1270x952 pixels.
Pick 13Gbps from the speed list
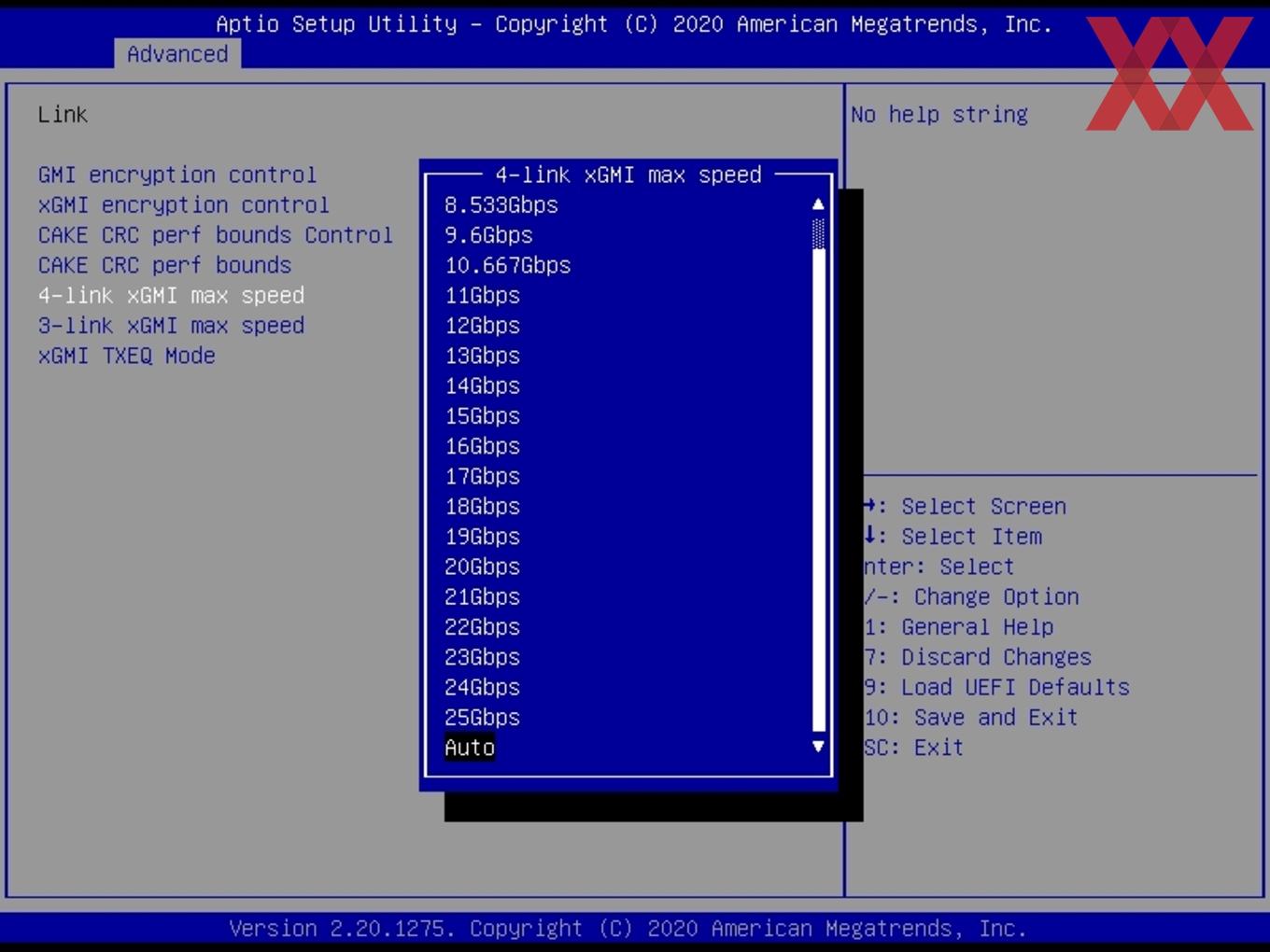tap(482, 356)
